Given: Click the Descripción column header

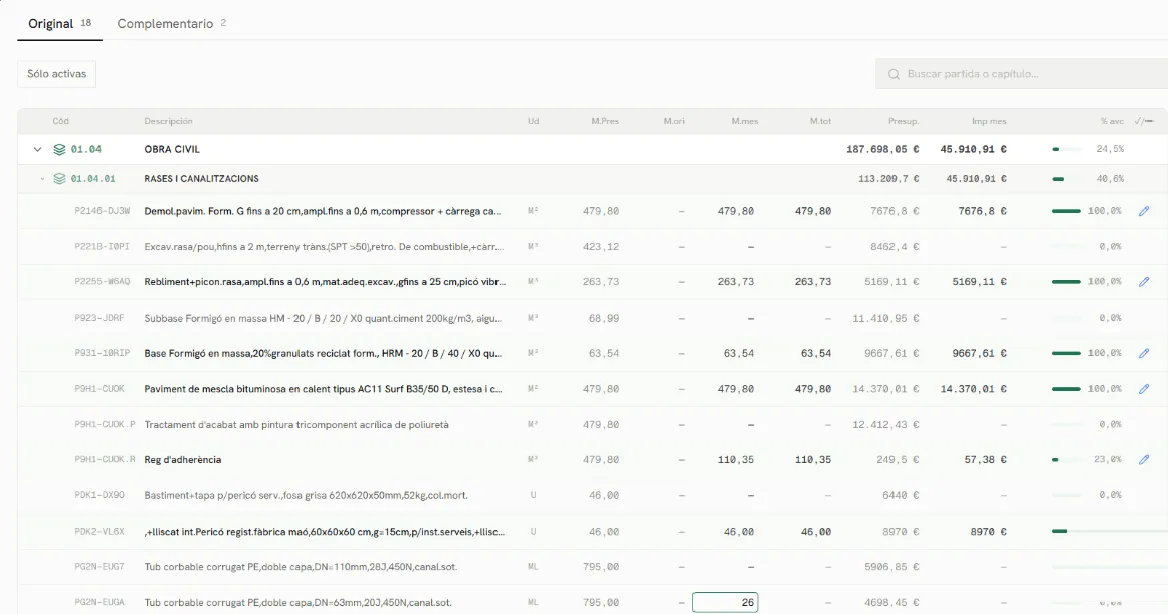Looking at the screenshot, I should click(x=168, y=121).
